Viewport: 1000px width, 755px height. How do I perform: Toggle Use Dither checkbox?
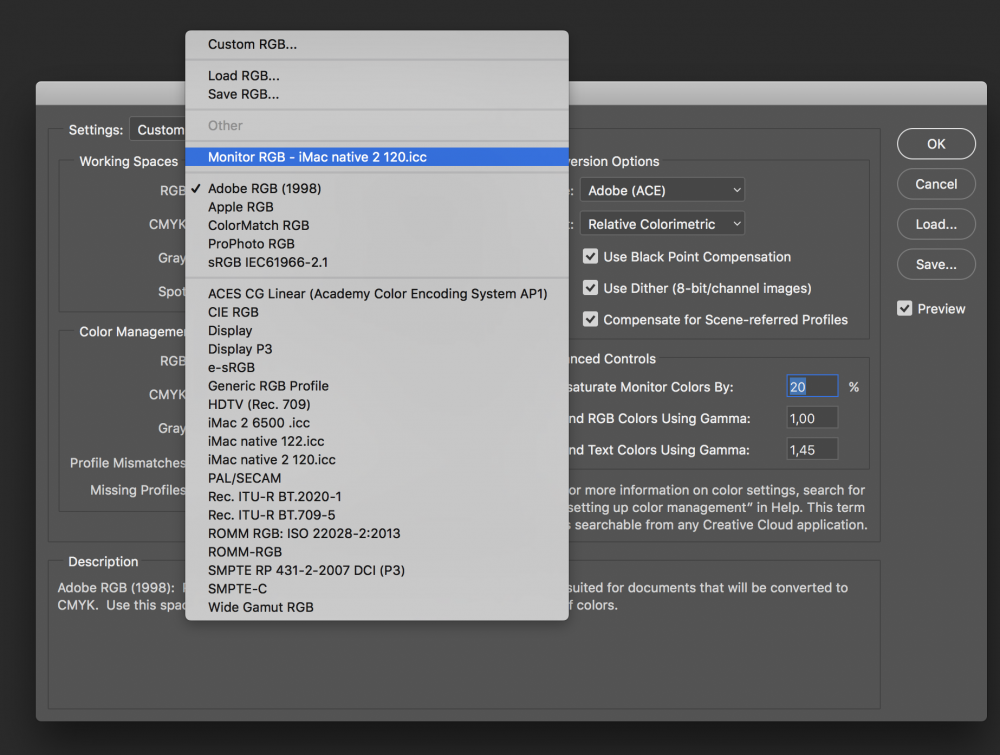click(x=591, y=288)
